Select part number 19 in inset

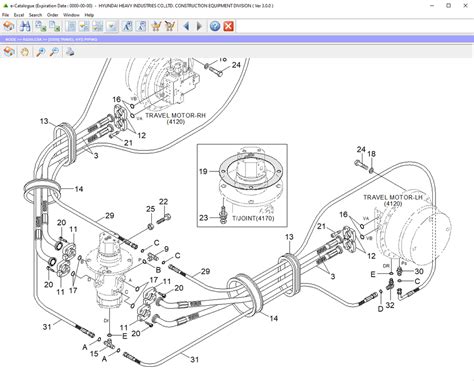(x=203, y=171)
